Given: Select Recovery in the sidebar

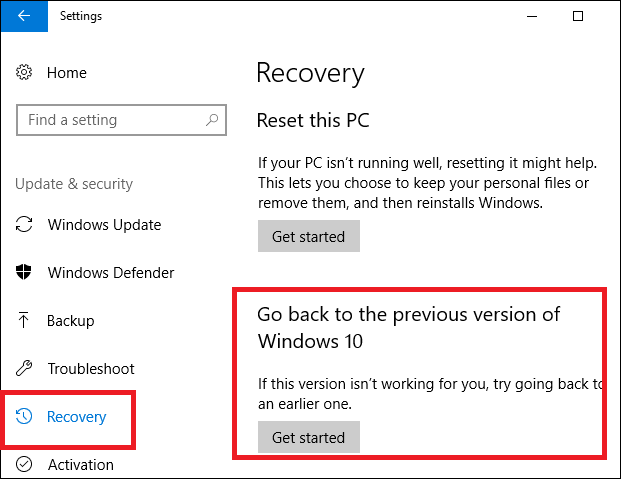Looking at the screenshot, I should click(x=77, y=417).
